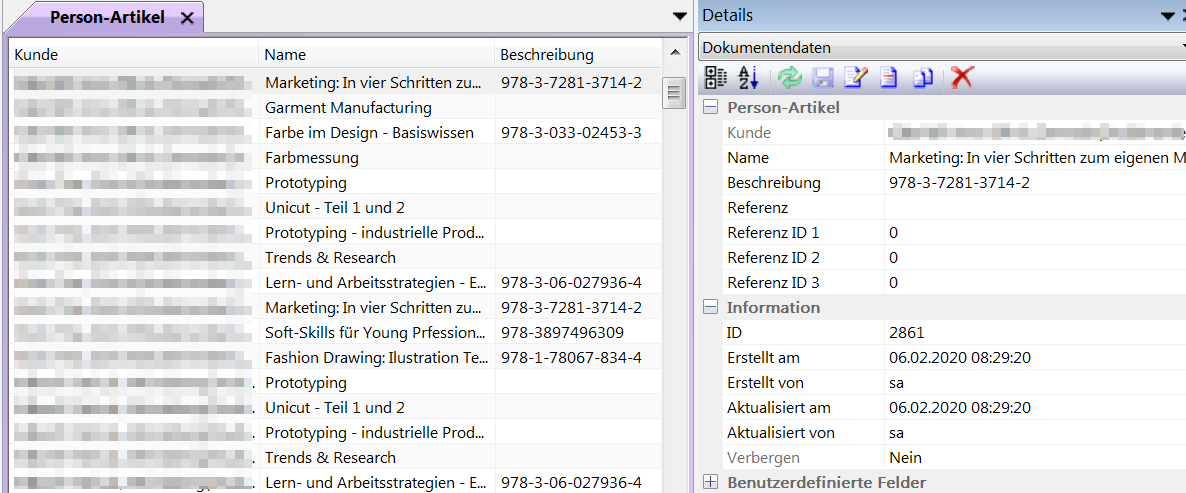The height and width of the screenshot is (493, 1186).
Task: Click the edit document pencil icon
Action: click(856, 77)
